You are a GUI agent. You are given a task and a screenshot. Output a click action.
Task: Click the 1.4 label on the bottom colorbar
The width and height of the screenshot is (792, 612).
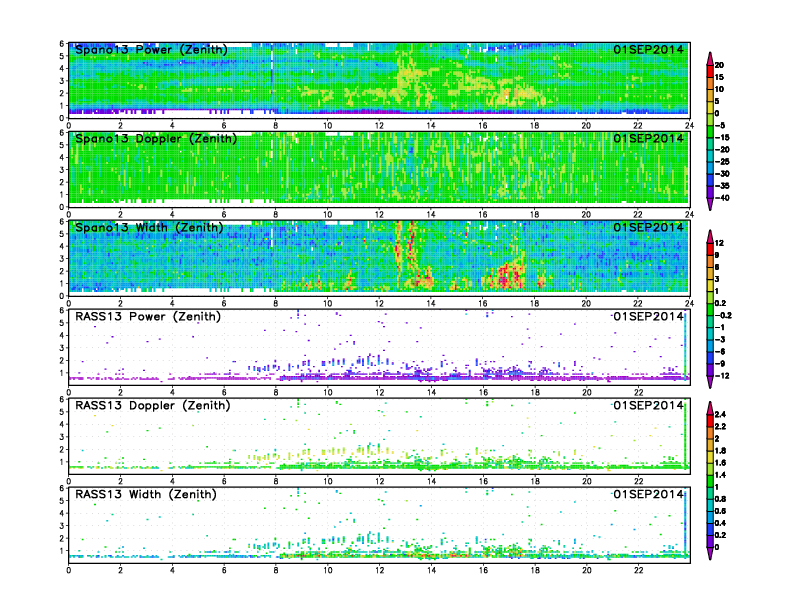(721, 475)
